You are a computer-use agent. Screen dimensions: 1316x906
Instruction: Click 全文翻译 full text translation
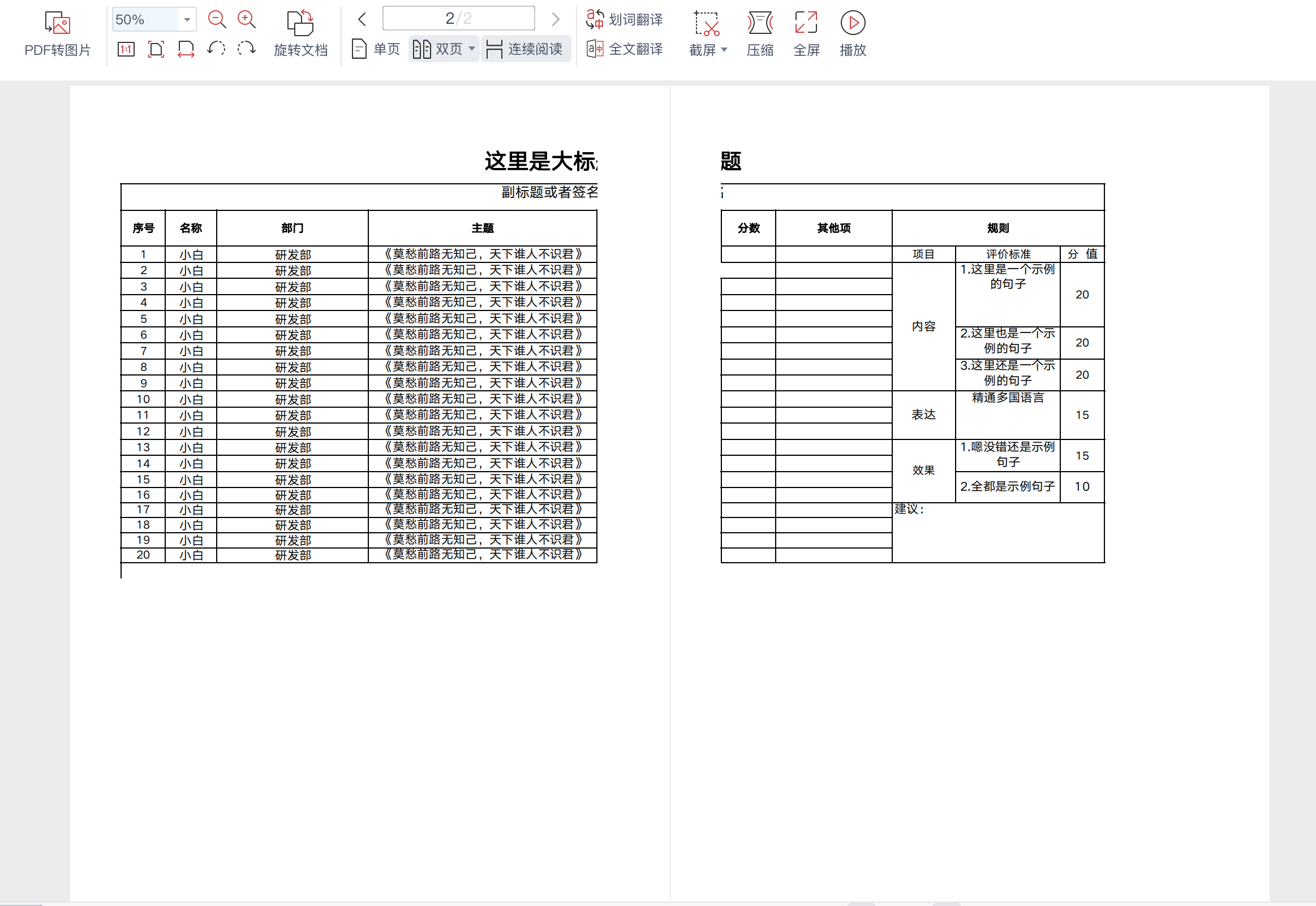point(625,49)
